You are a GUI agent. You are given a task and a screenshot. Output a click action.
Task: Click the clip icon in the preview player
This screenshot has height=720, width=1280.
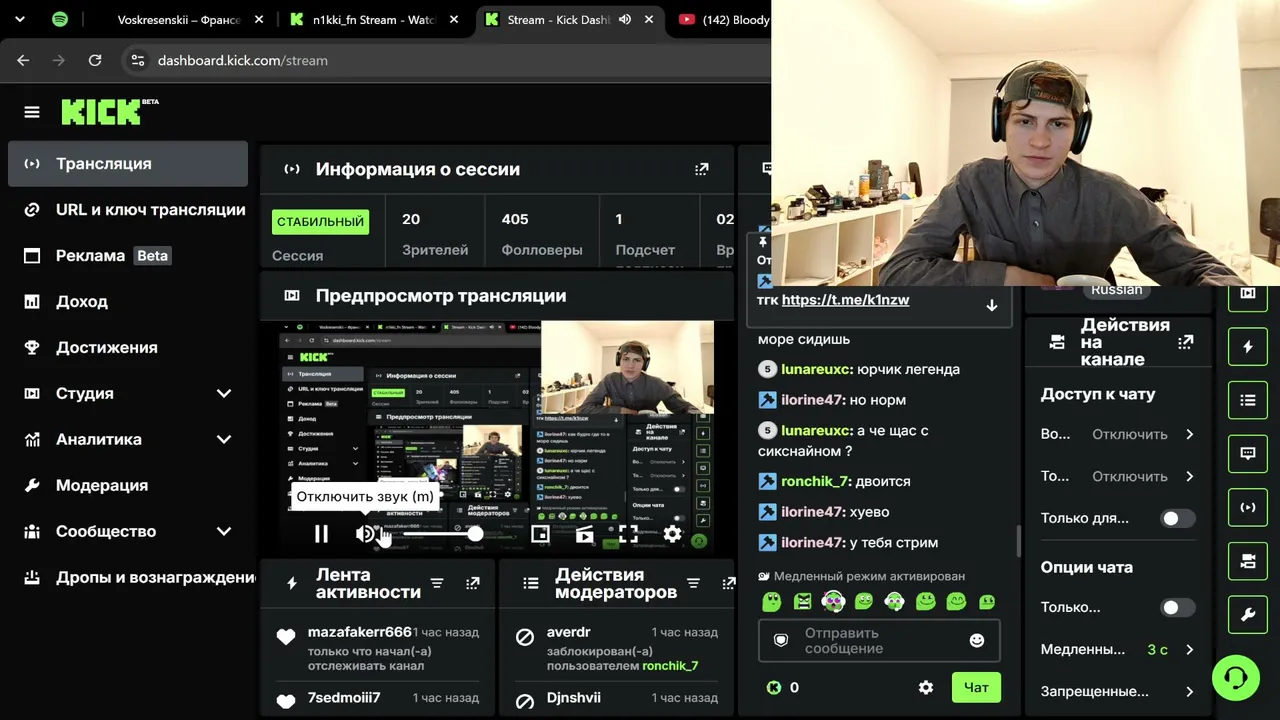coord(584,534)
